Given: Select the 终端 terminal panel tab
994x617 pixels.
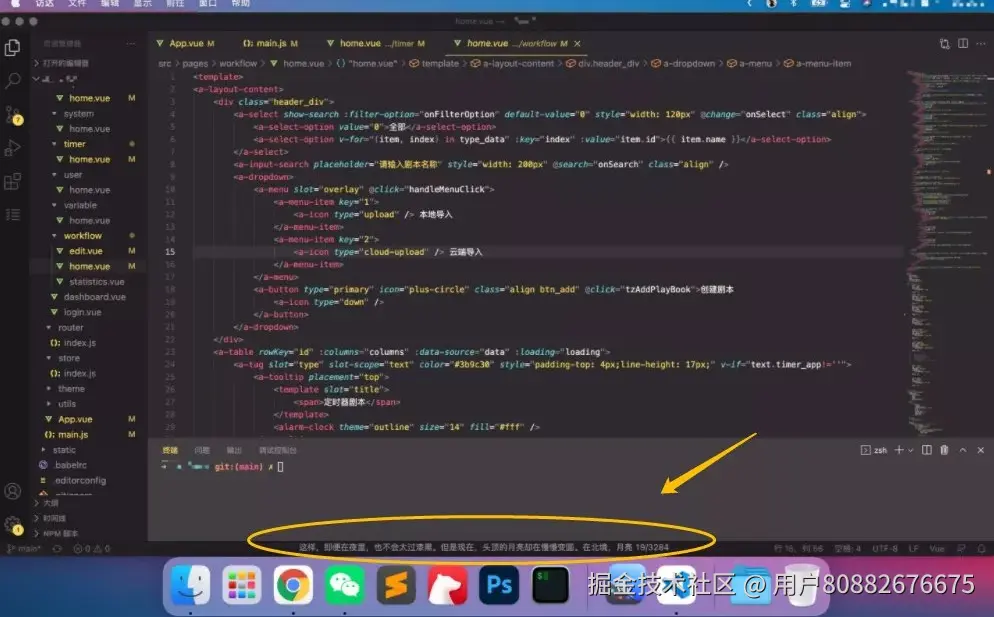Looking at the screenshot, I should (x=171, y=450).
